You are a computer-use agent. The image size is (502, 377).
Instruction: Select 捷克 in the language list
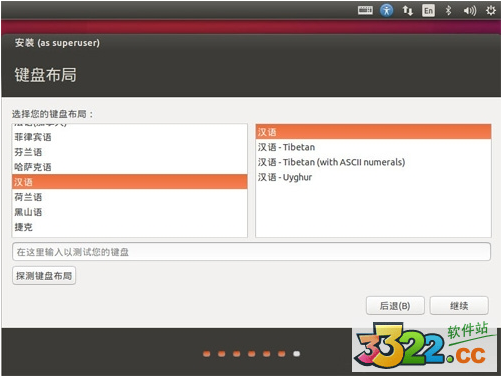[x=130, y=227]
